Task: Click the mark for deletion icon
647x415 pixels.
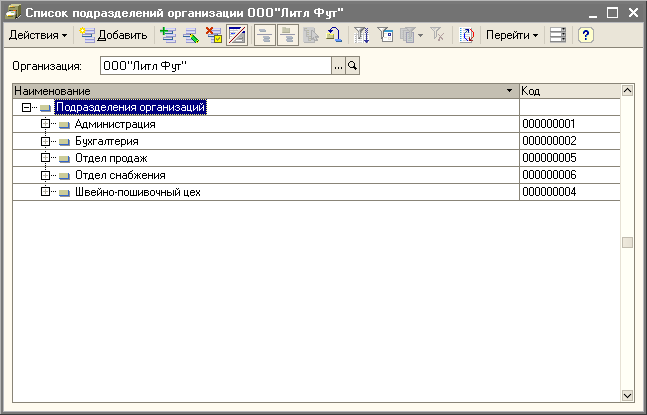Action: (212, 35)
